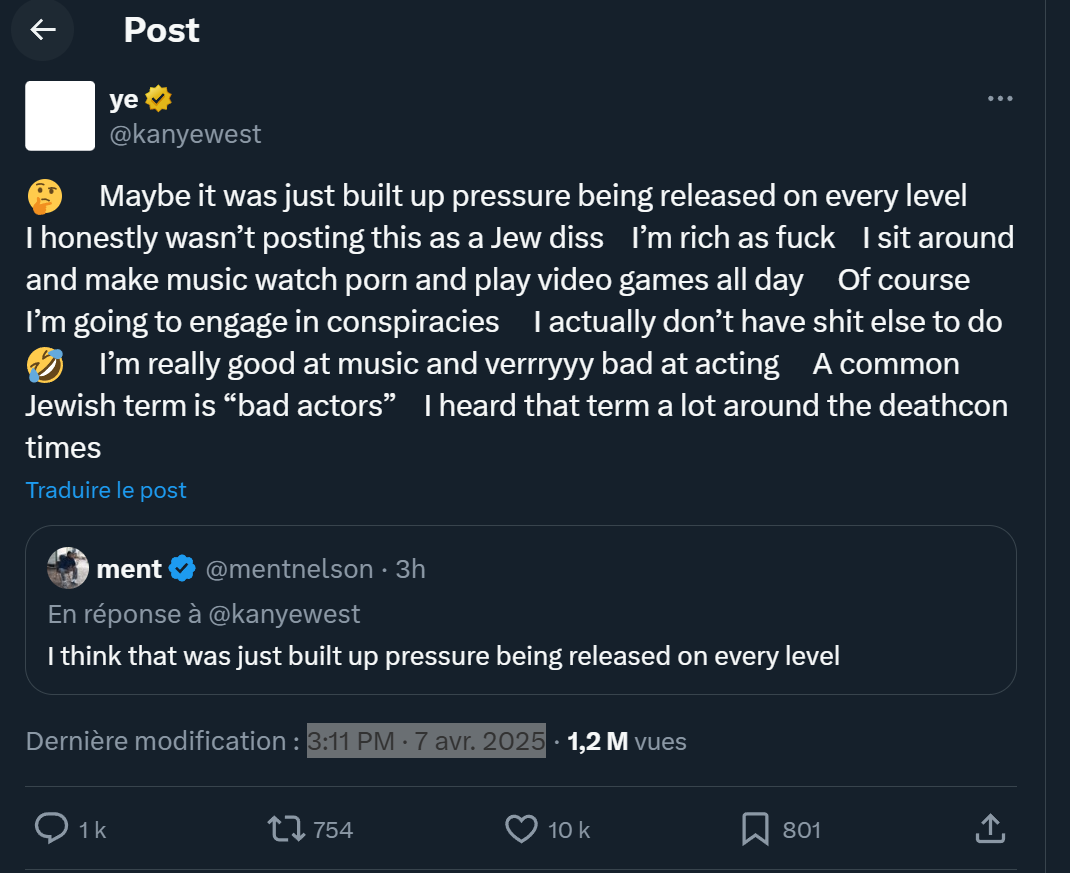Open the three-dot more options menu
Viewport: 1070px width, 873px height.
[x=1000, y=99]
